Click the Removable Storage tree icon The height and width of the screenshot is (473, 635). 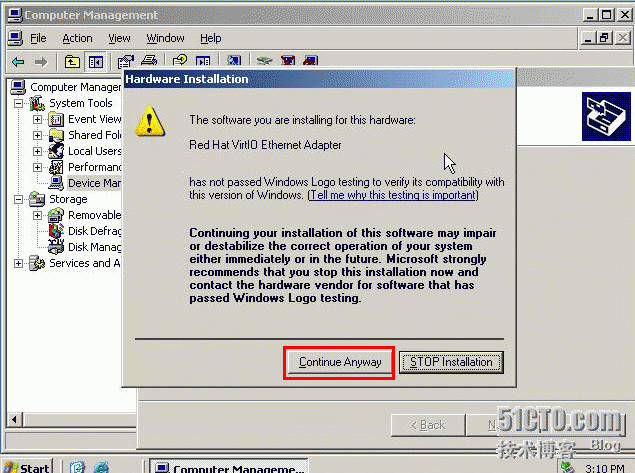[x=56, y=215]
